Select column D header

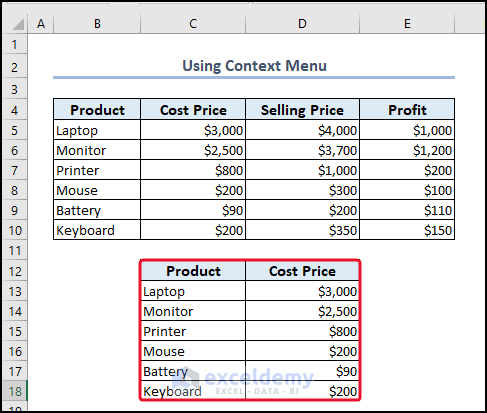tap(302, 24)
